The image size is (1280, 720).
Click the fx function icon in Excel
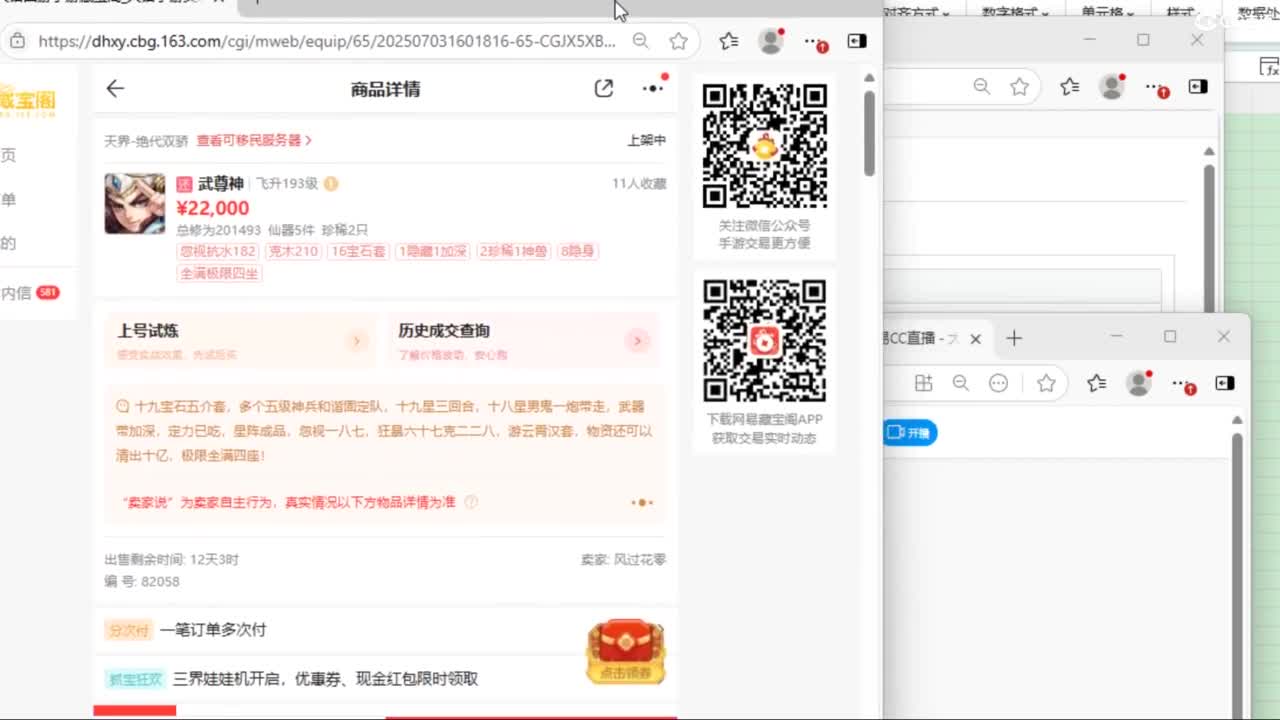pos(1269,68)
